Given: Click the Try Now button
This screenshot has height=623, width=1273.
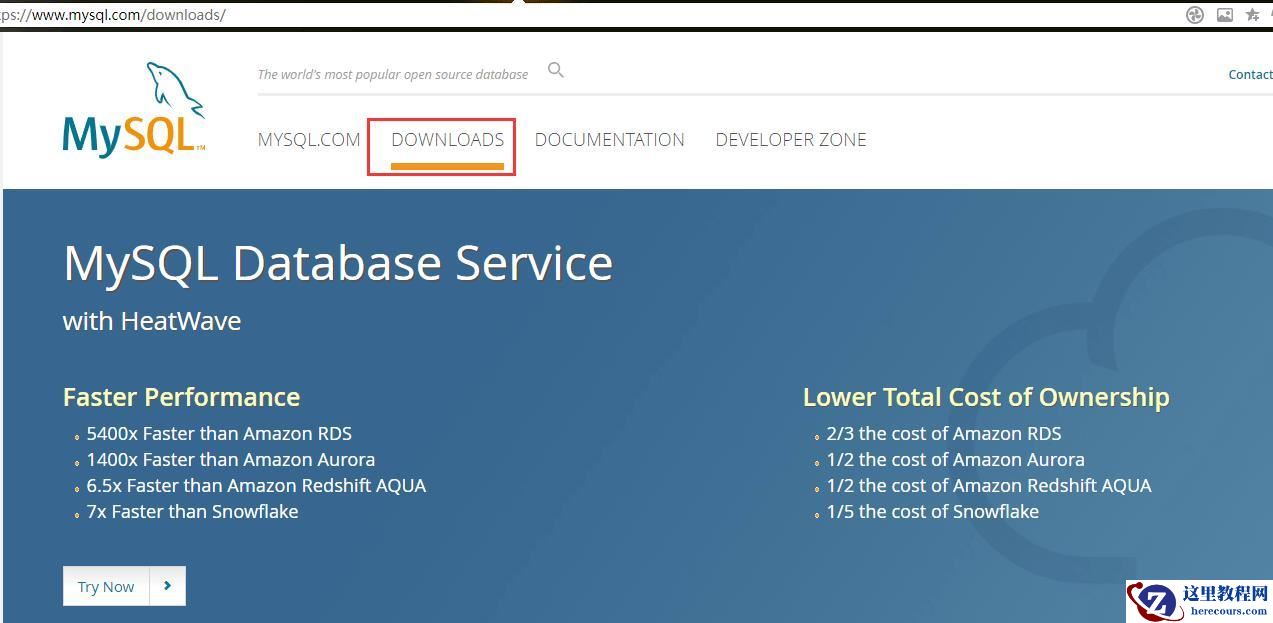Looking at the screenshot, I should pos(105,586).
